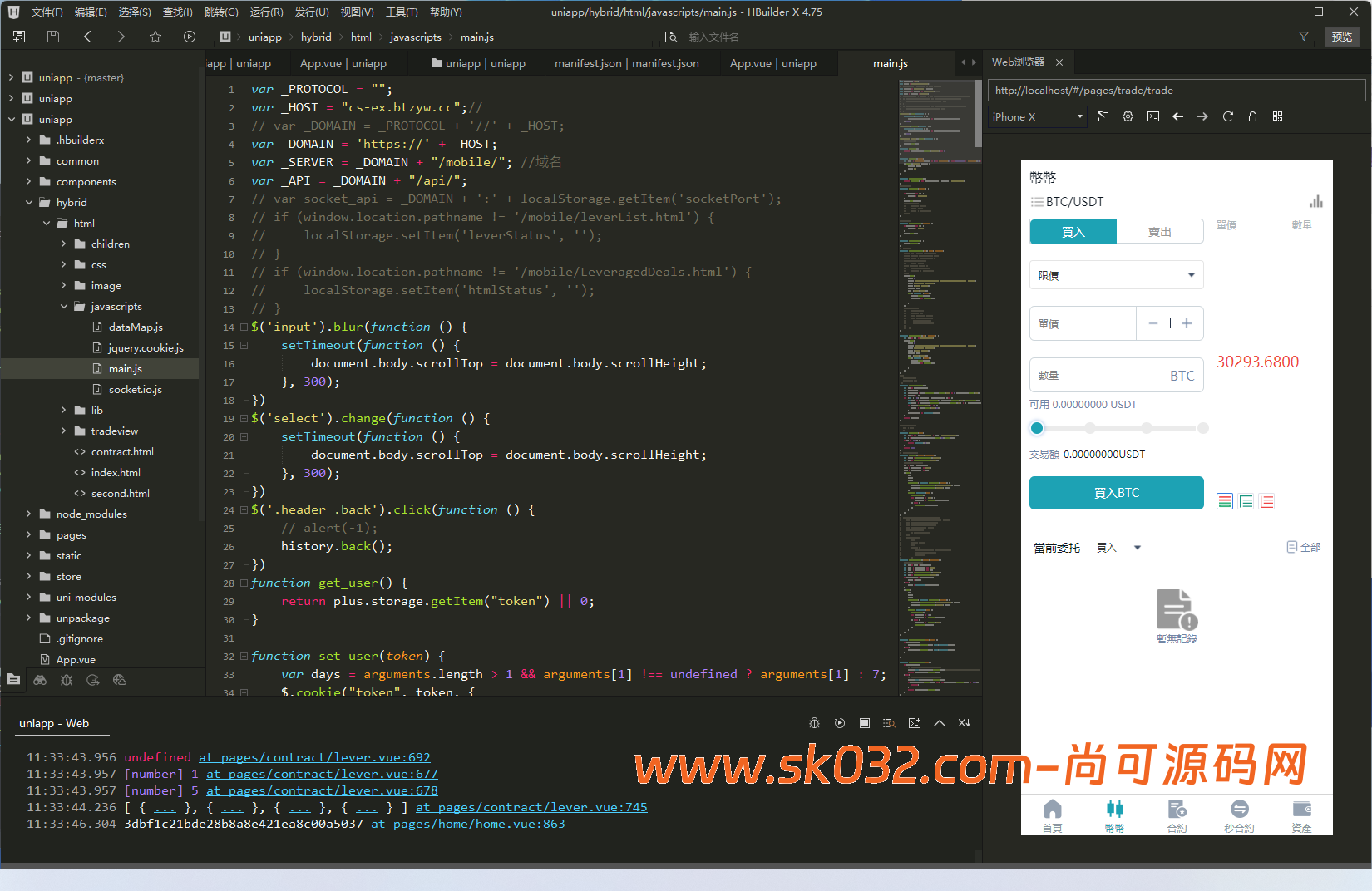Expand the node_modules folder

point(29,514)
